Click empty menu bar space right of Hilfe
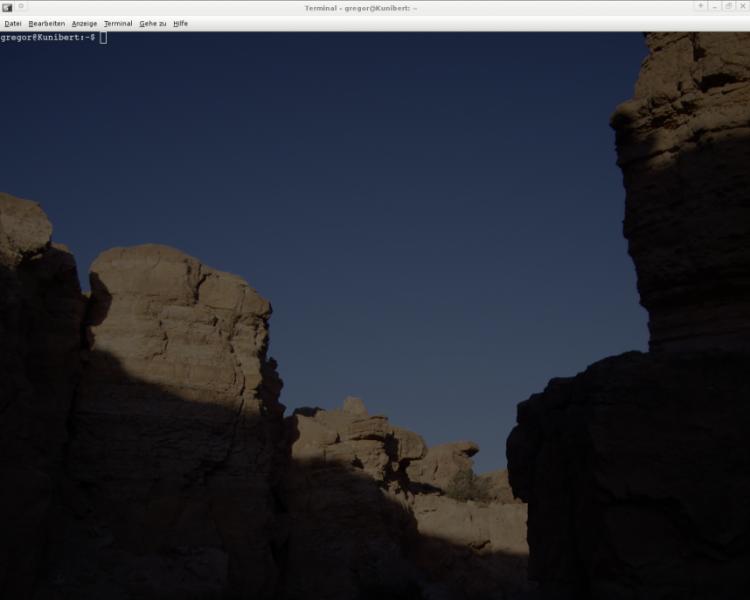 tap(450, 23)
